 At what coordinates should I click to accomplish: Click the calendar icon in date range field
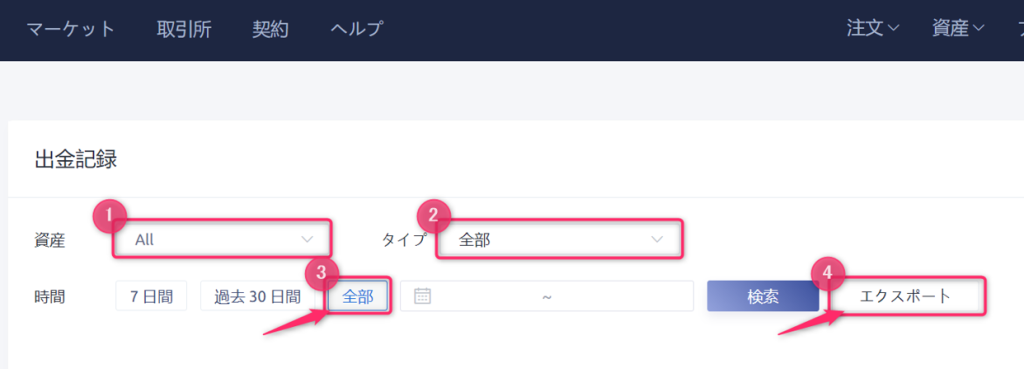pos(423,297)
